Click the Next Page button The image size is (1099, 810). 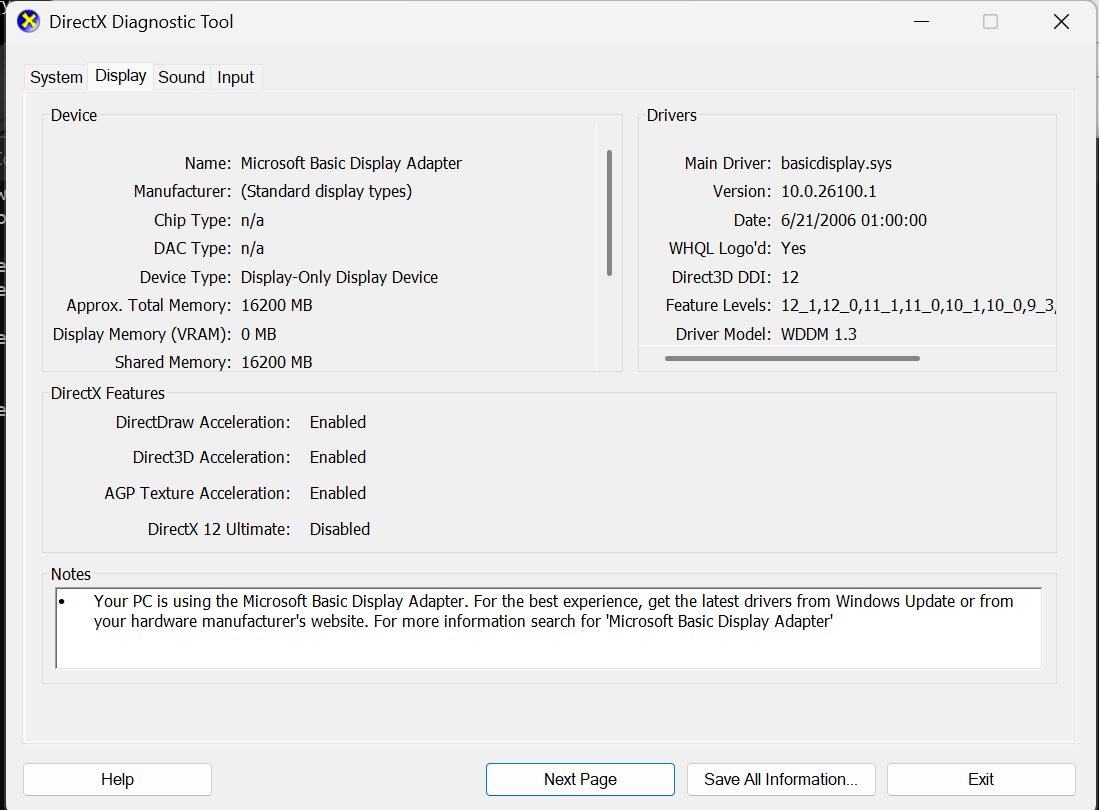click(x=580, y=779)
